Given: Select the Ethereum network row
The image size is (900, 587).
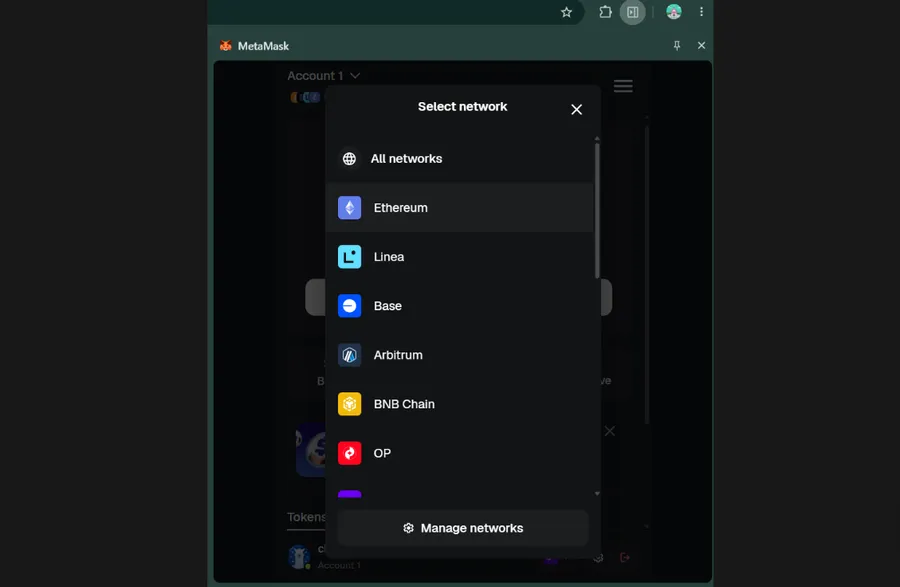Looking at the screenshot, I should (x=459, y=208).
